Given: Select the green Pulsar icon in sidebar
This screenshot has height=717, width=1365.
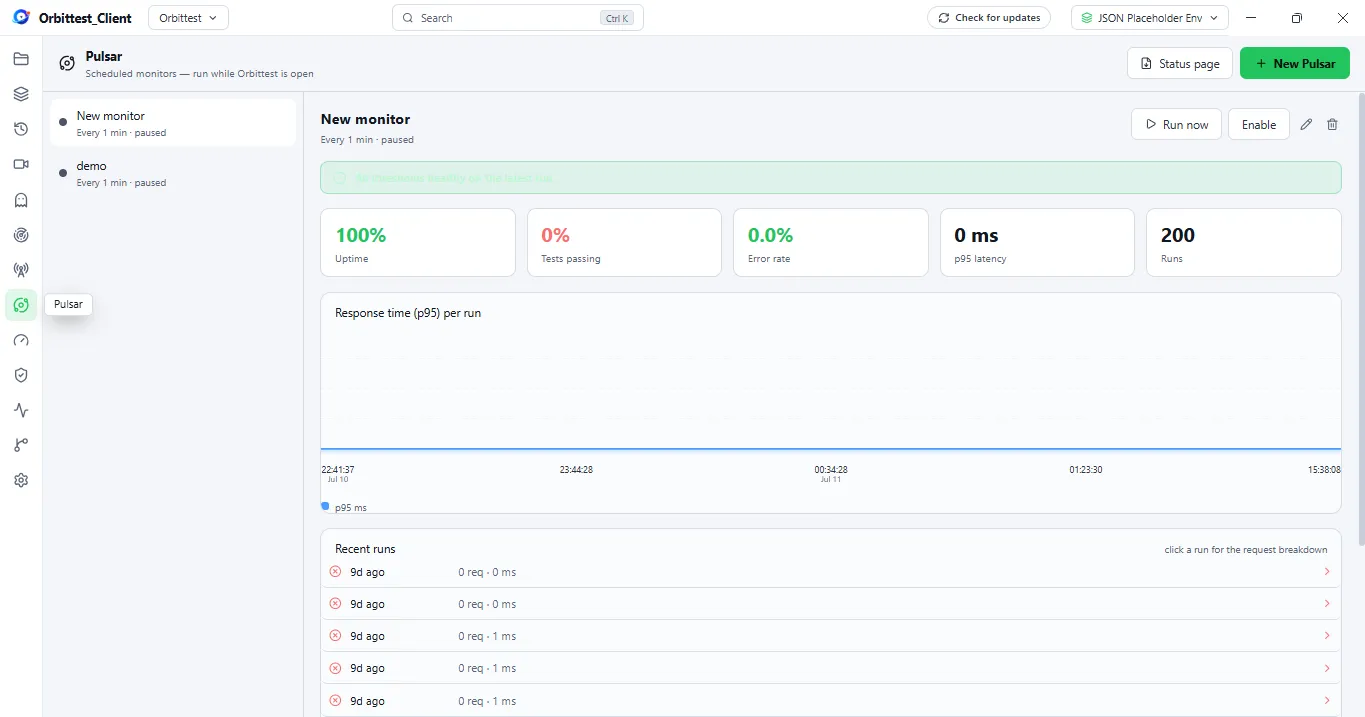Looking at the screenshot, I should (x=21, y=305).
